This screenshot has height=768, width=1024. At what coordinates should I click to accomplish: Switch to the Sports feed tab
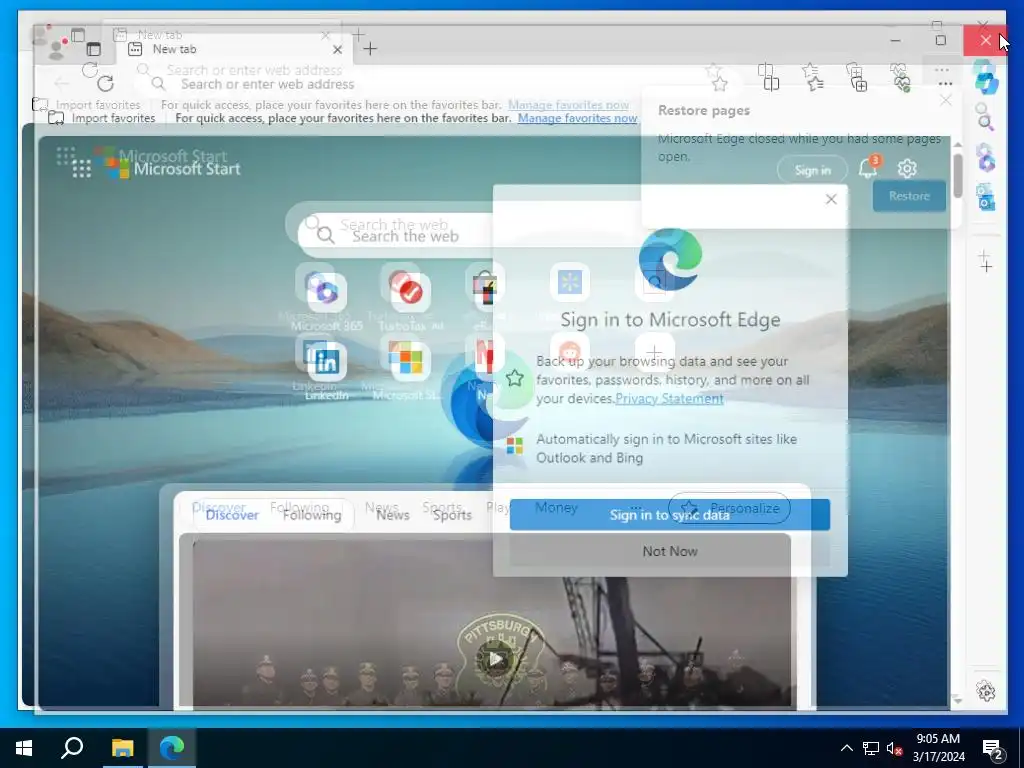pos(452,515)
